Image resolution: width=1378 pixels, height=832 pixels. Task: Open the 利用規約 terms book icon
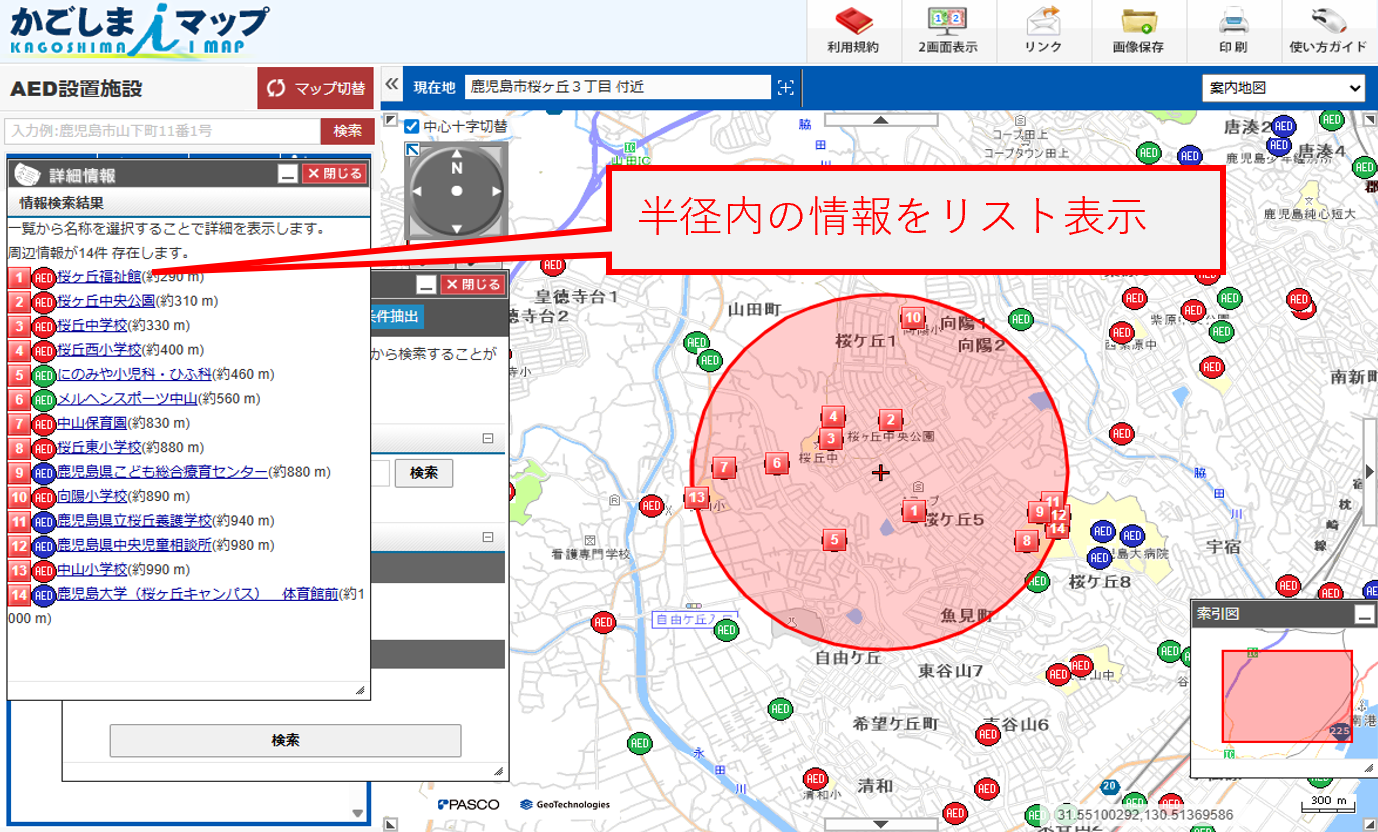click(x=852, y=22)
